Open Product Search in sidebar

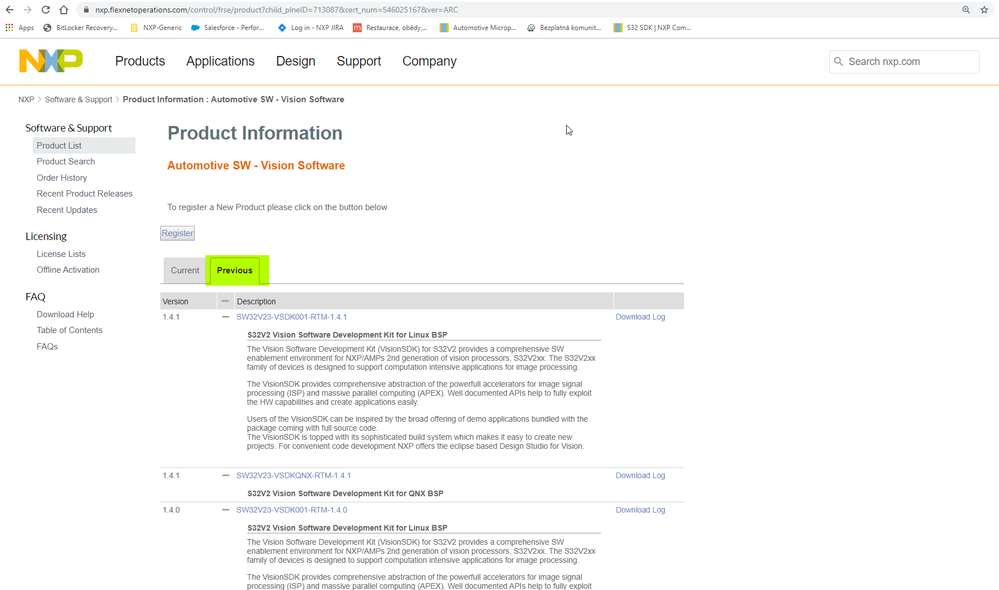tap(66, 161)
